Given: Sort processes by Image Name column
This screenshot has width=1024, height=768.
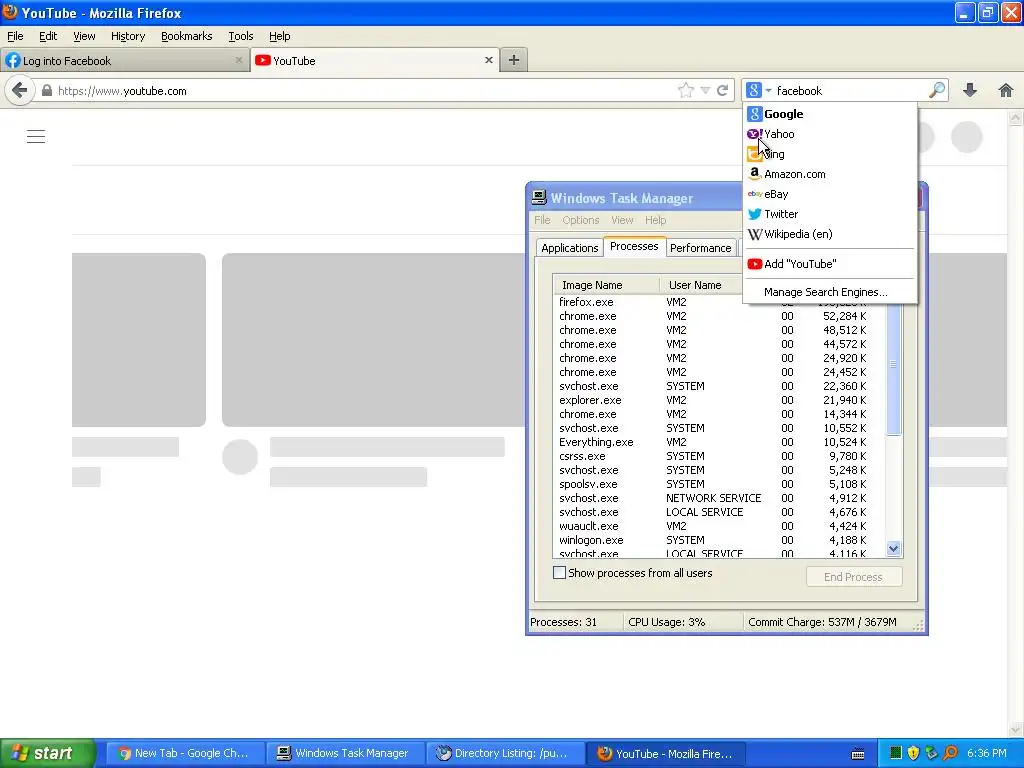Looking at the screenshot, I should click(607, 285).
